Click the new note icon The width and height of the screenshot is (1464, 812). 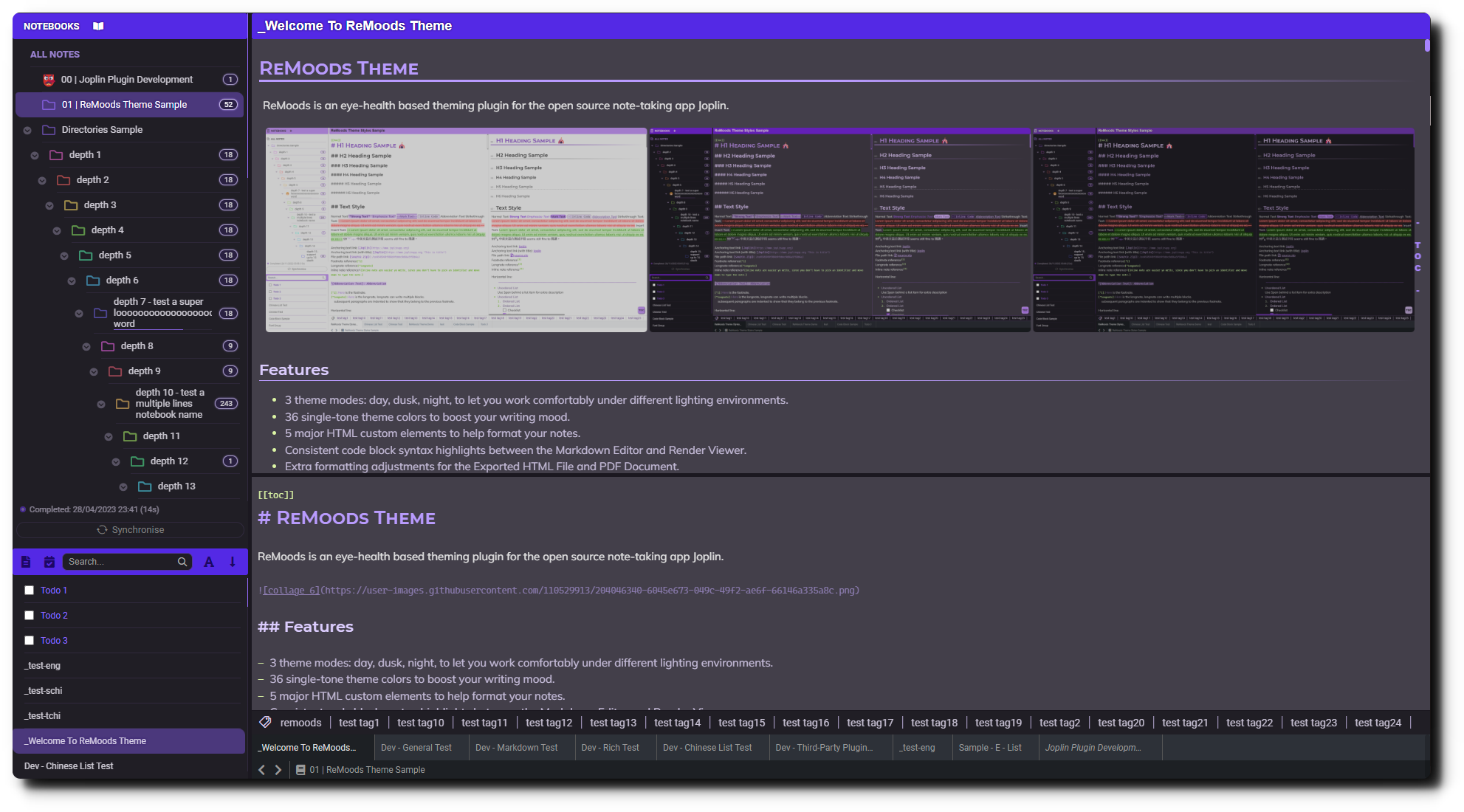pyautogui.click(x=26, y=562)
